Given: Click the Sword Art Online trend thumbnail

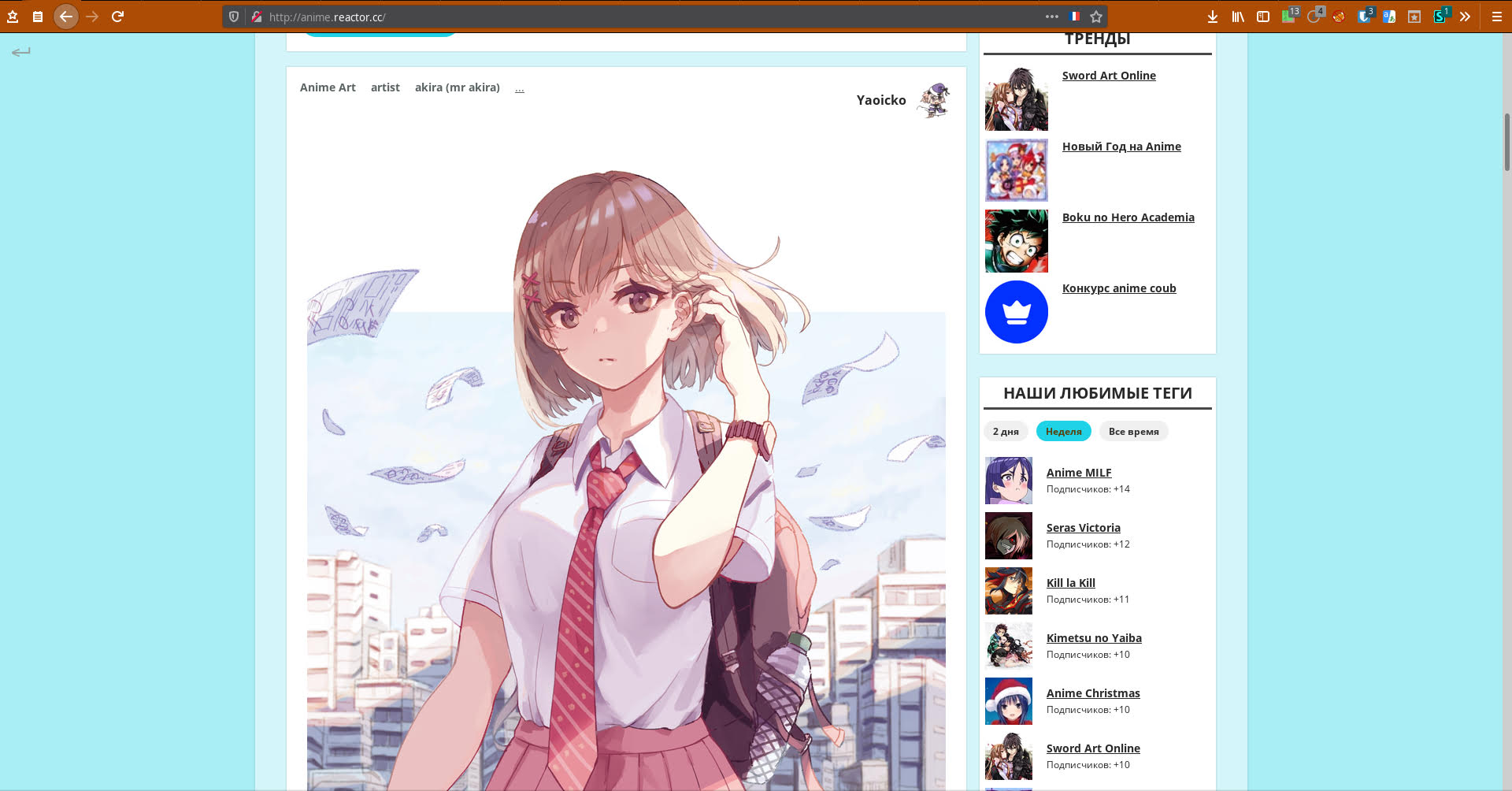Looking at the screenshot, I should (1017, 99).
